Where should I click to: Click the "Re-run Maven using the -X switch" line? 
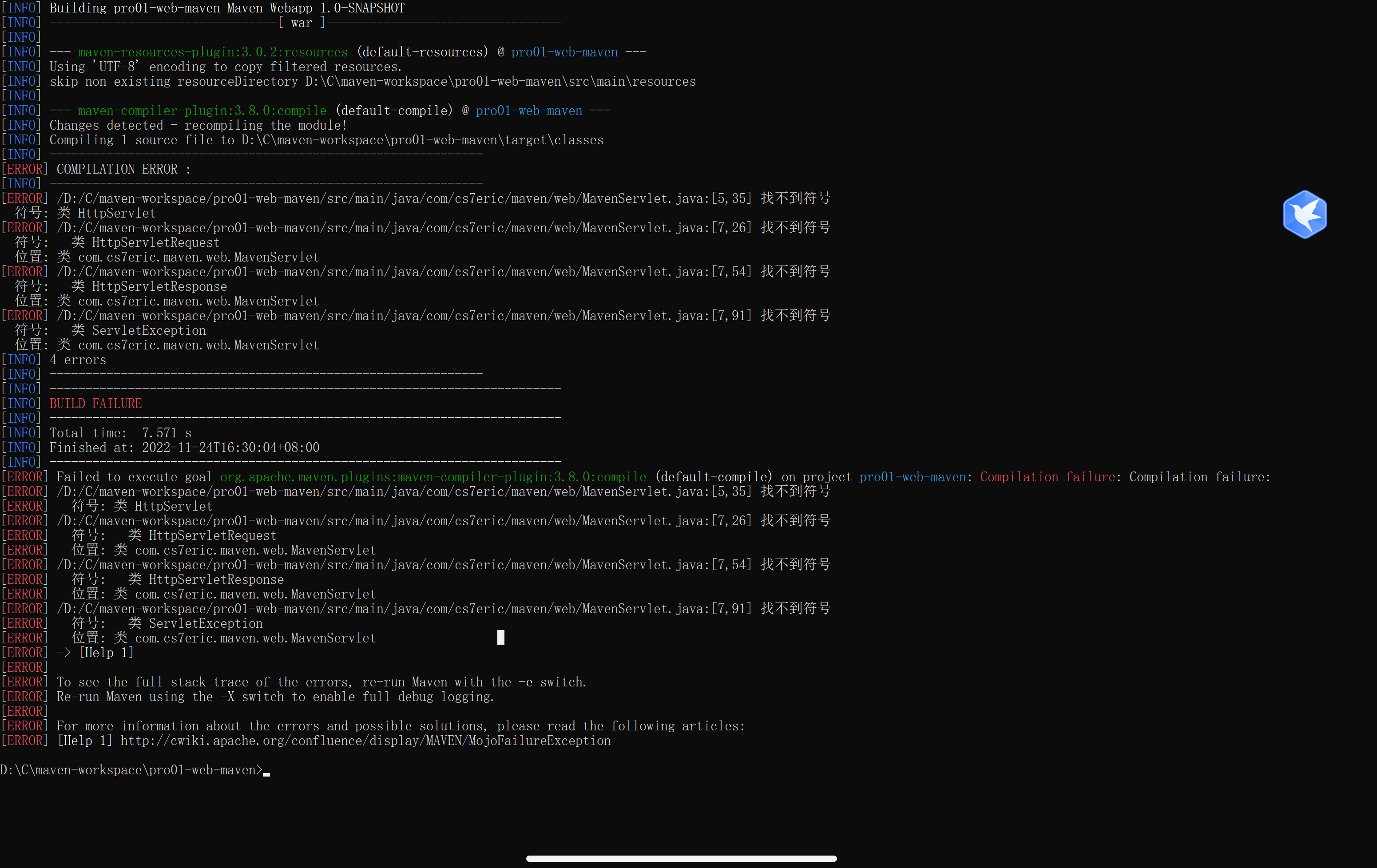tap(274, 697)
